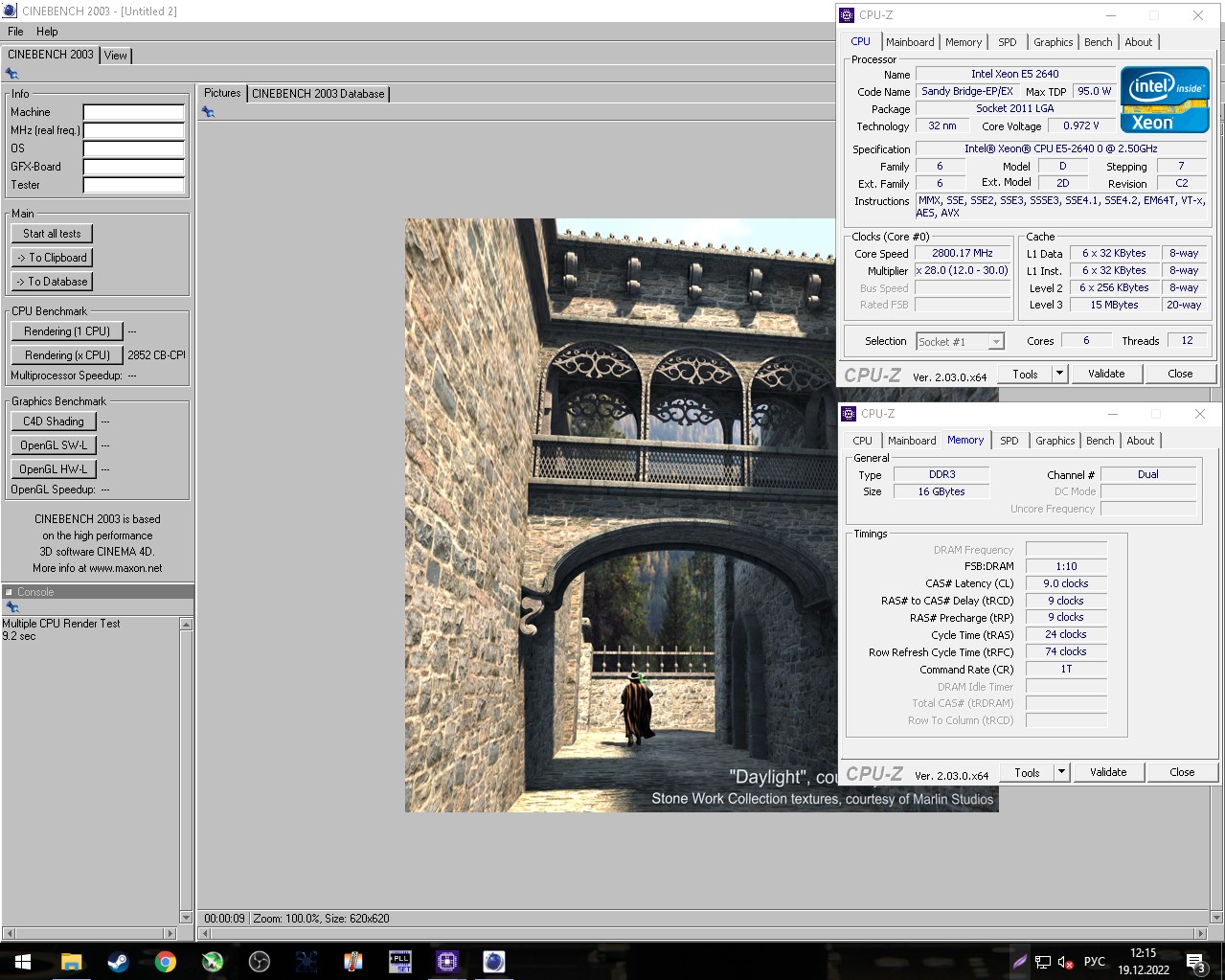Open Bench tab in upper CPU-Z window
This screenshot has height=980, width=1225.
pyautogui.click(x=1099, y=42)
